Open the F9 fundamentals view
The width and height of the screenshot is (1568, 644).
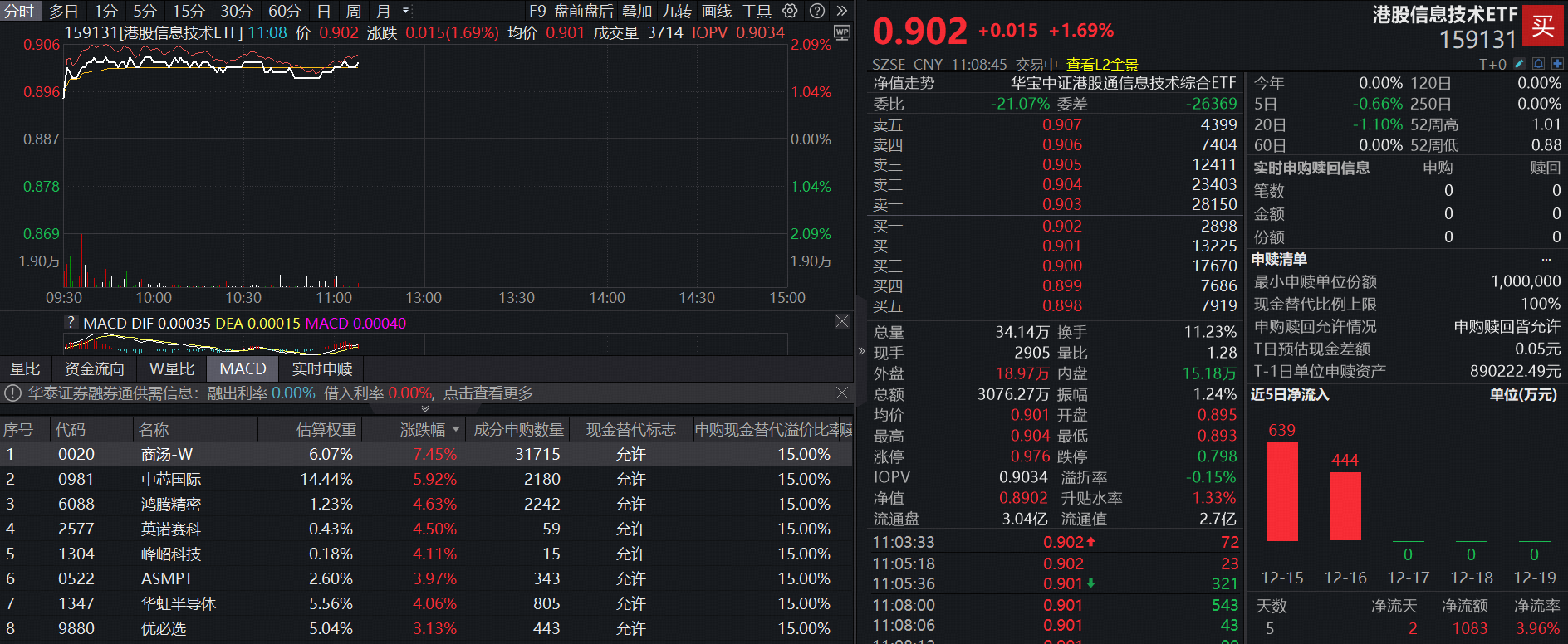pos(537,11)
